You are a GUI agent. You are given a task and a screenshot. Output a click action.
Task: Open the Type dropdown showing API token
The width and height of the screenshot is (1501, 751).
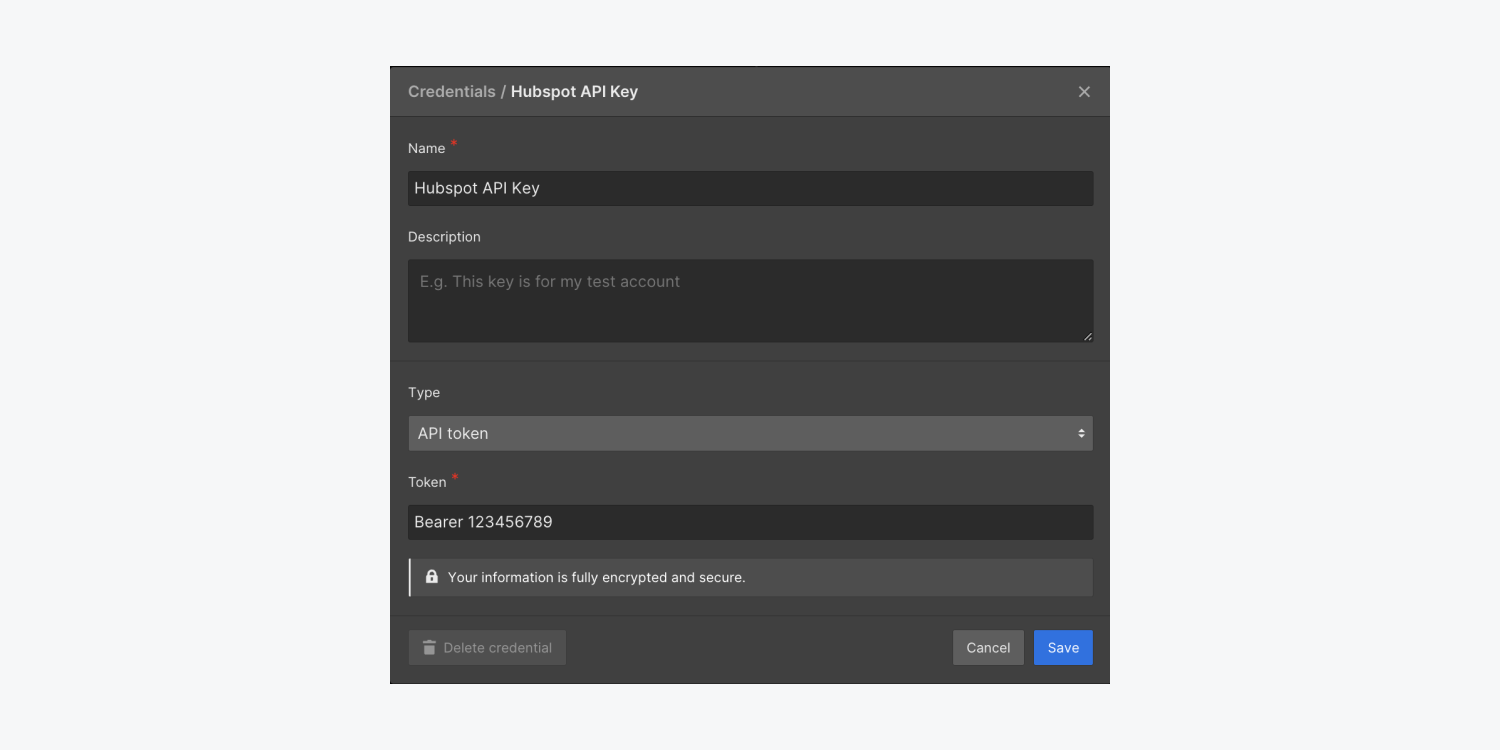(x=750, y=433)
